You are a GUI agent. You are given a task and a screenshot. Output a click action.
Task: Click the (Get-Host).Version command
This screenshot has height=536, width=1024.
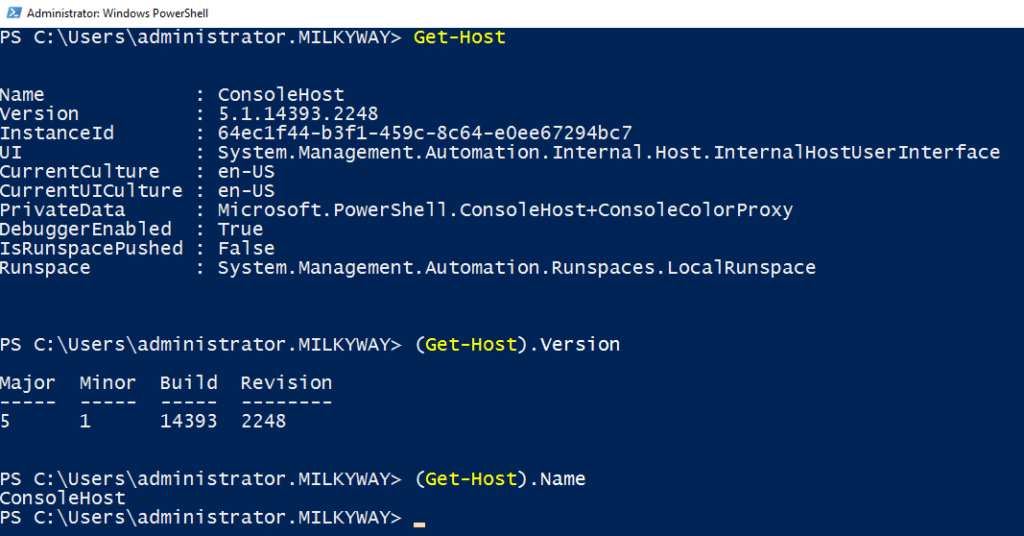point(517,344)
